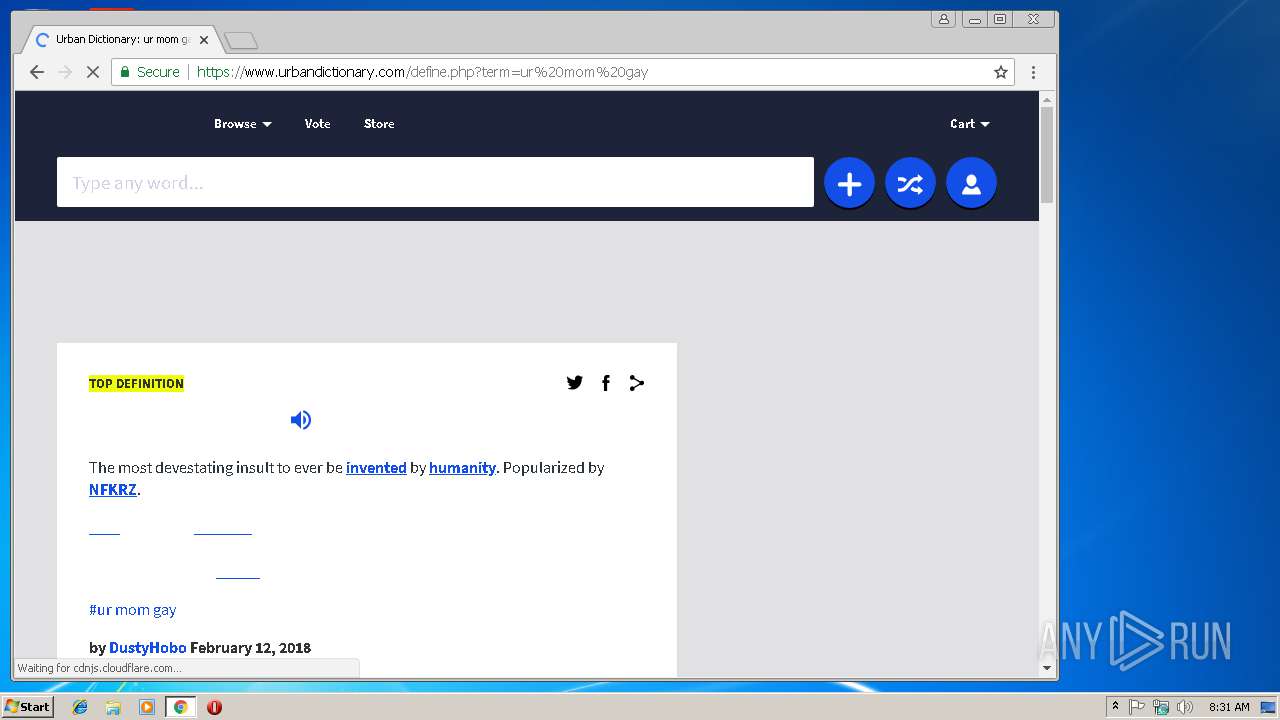Click the browser forward arrow
The height and width of the screenshot is (720, 1280).
coord(65,72)
